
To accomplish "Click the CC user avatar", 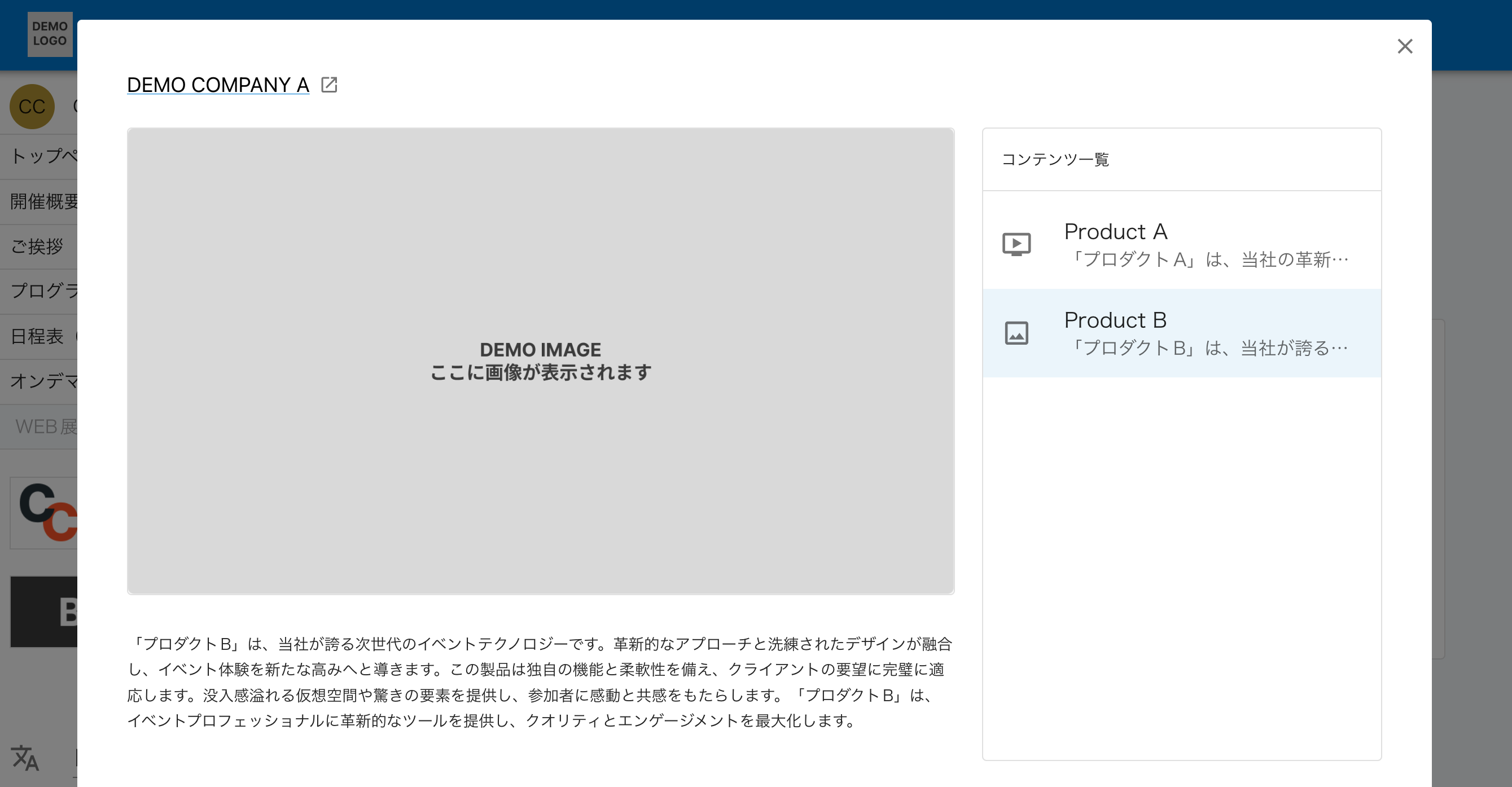I will click(x=32, y=107).
